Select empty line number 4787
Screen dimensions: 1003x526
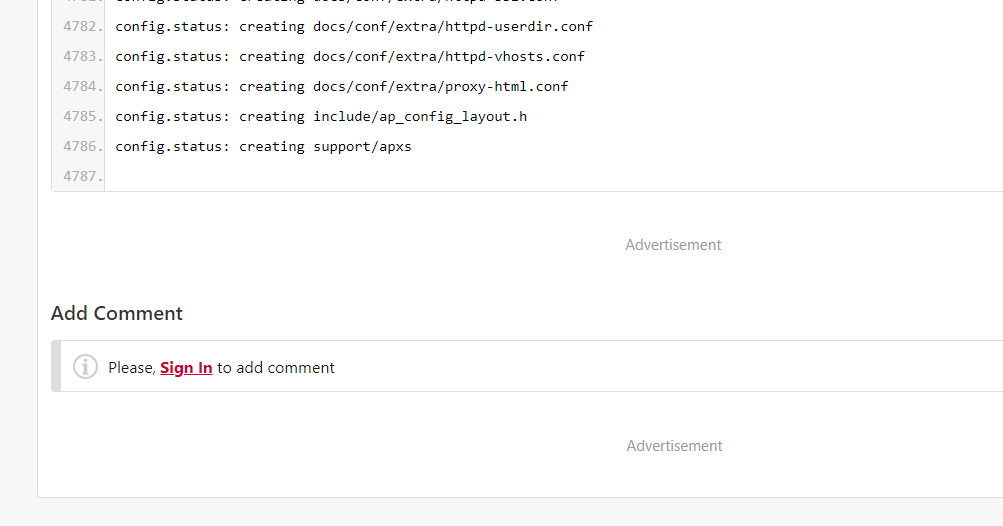pos(82,177)
